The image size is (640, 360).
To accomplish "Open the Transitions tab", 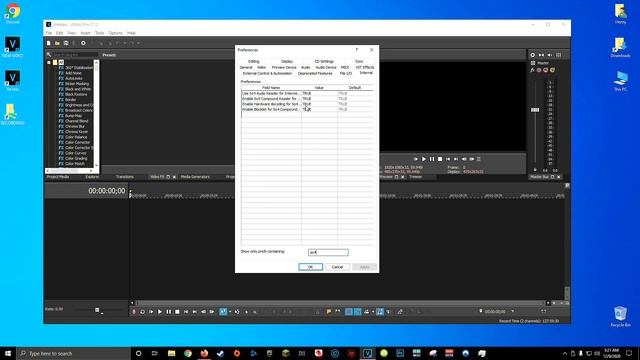I will pos(124,177).
